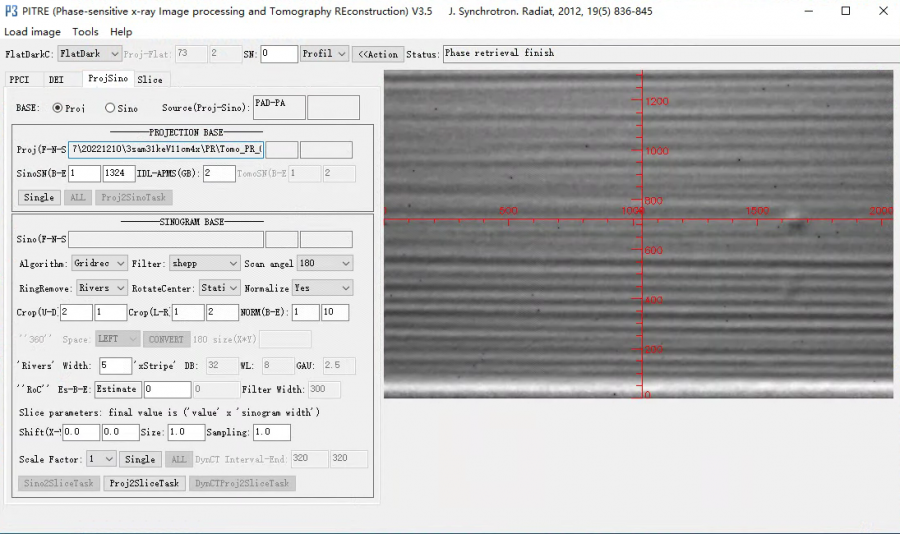Open the Tools menu

[x=85, y=32]
